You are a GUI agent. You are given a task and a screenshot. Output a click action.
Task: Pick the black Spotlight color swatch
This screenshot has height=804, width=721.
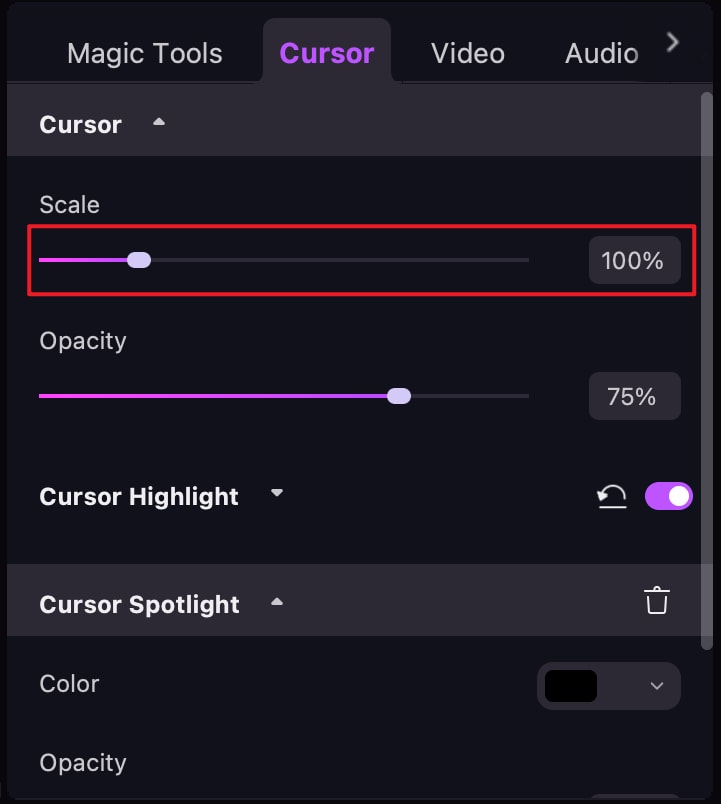571,686
